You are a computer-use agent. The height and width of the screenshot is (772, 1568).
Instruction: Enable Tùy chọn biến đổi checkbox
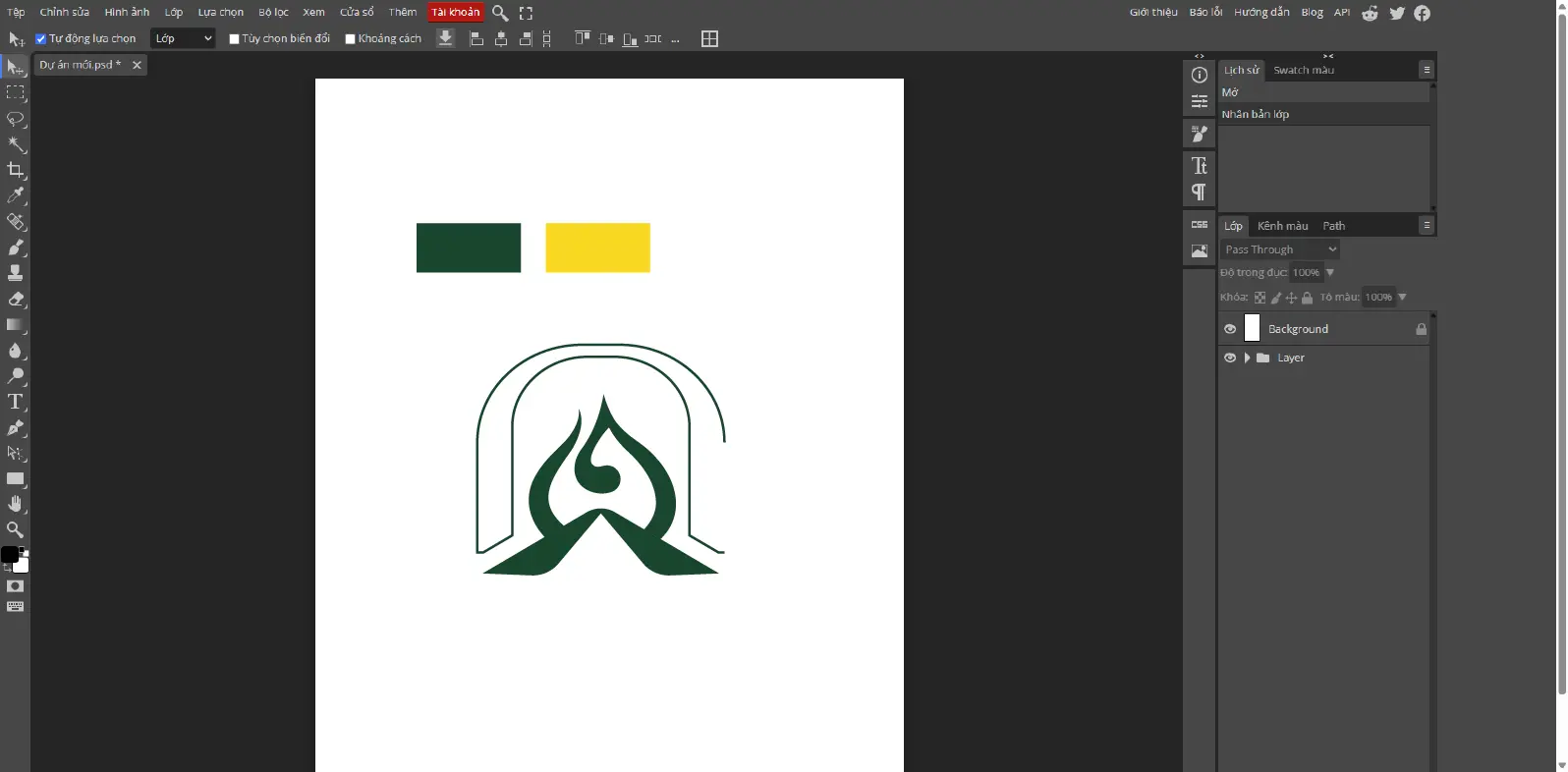point(234,39)
